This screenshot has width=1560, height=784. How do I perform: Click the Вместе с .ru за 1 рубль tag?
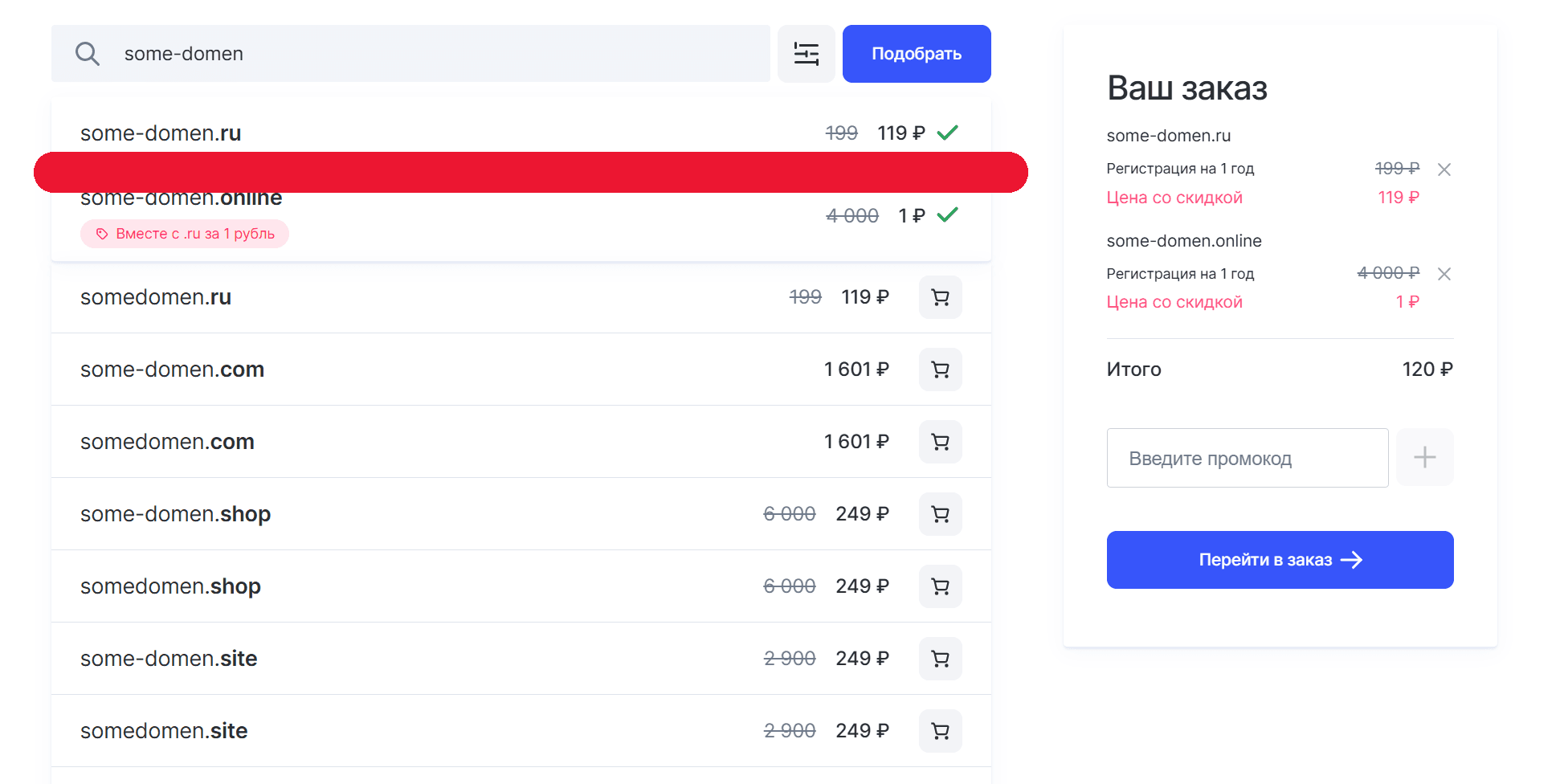185,234
